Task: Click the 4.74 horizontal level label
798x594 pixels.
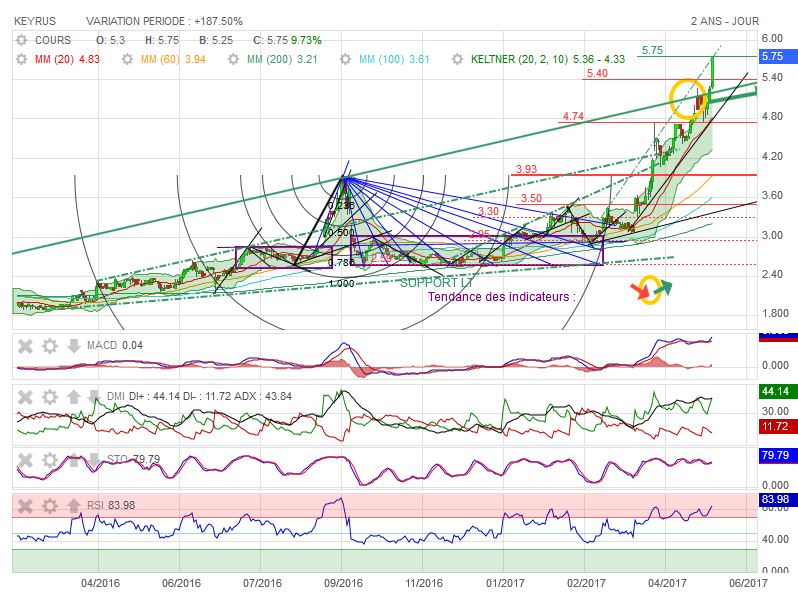Action: pos(573,117)
